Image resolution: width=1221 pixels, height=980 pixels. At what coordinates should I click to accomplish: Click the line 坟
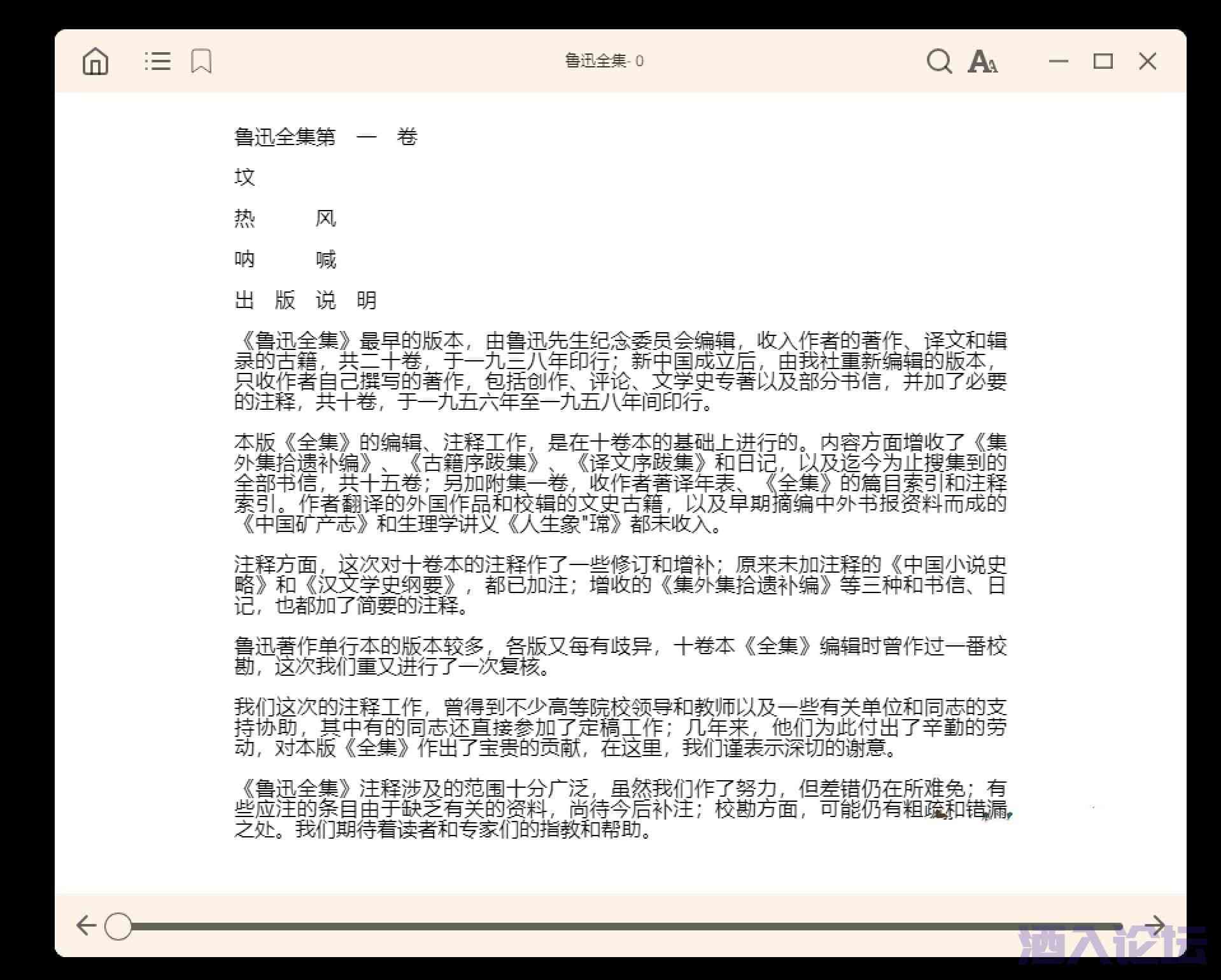[244, 177]
